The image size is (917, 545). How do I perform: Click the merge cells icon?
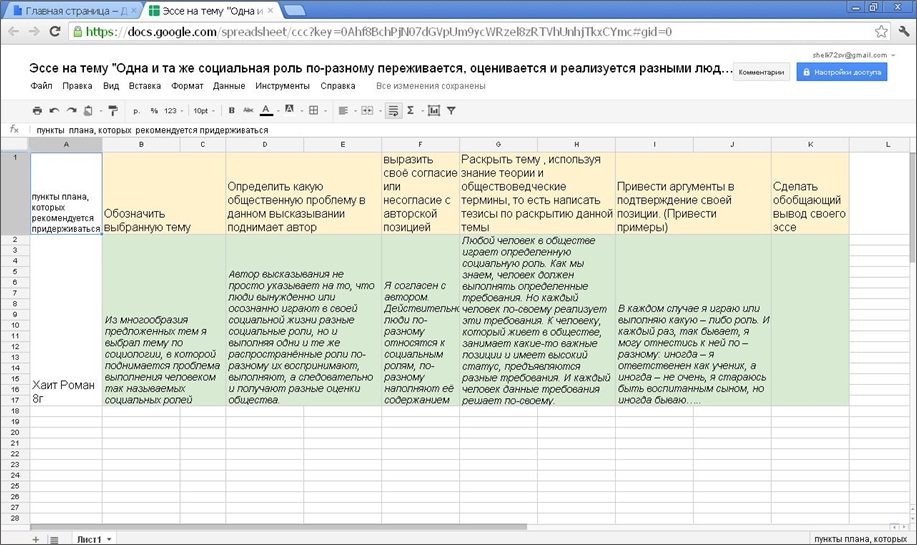[367, 110]
